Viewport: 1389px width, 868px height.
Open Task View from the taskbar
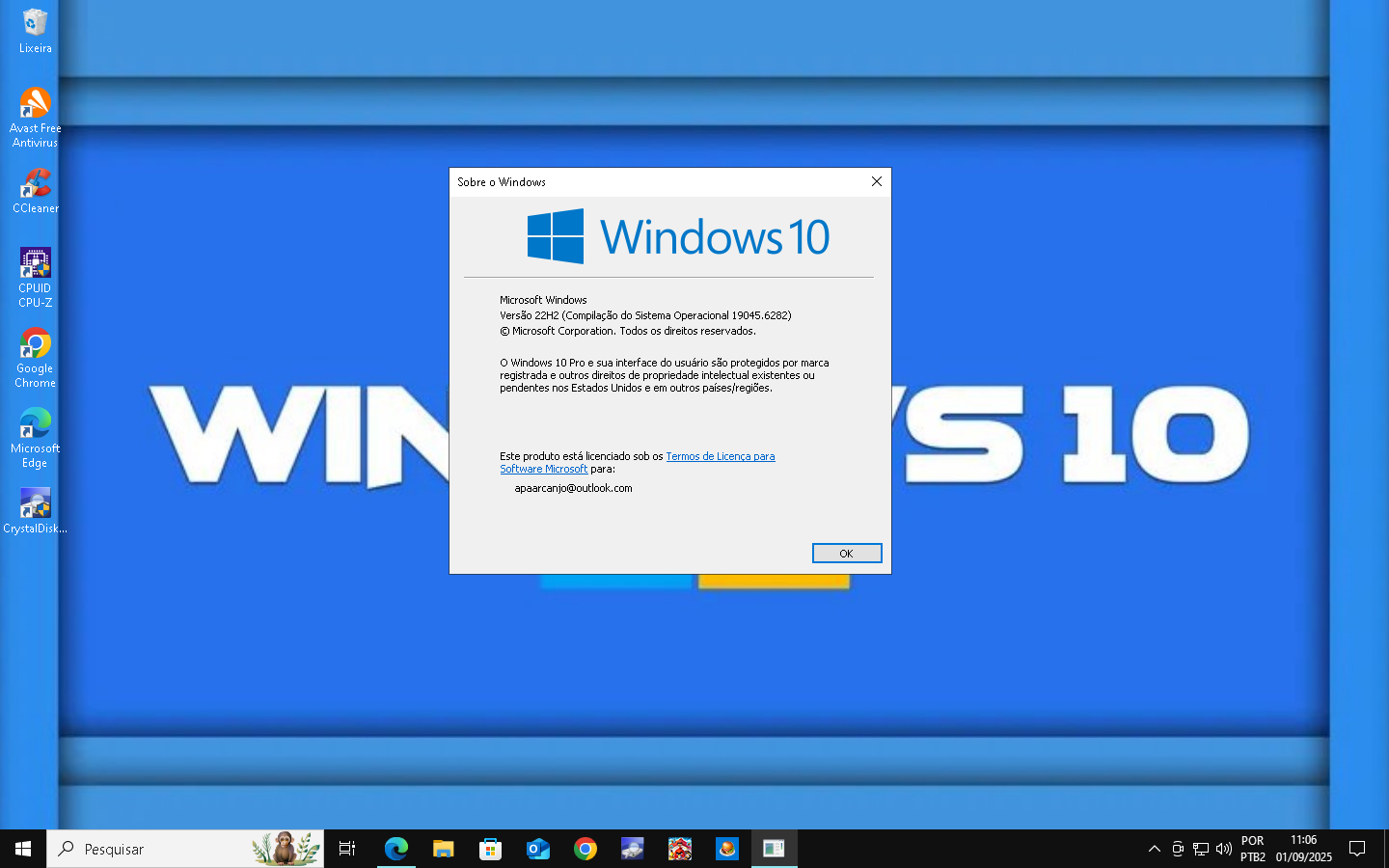click(x=347, y=849)
